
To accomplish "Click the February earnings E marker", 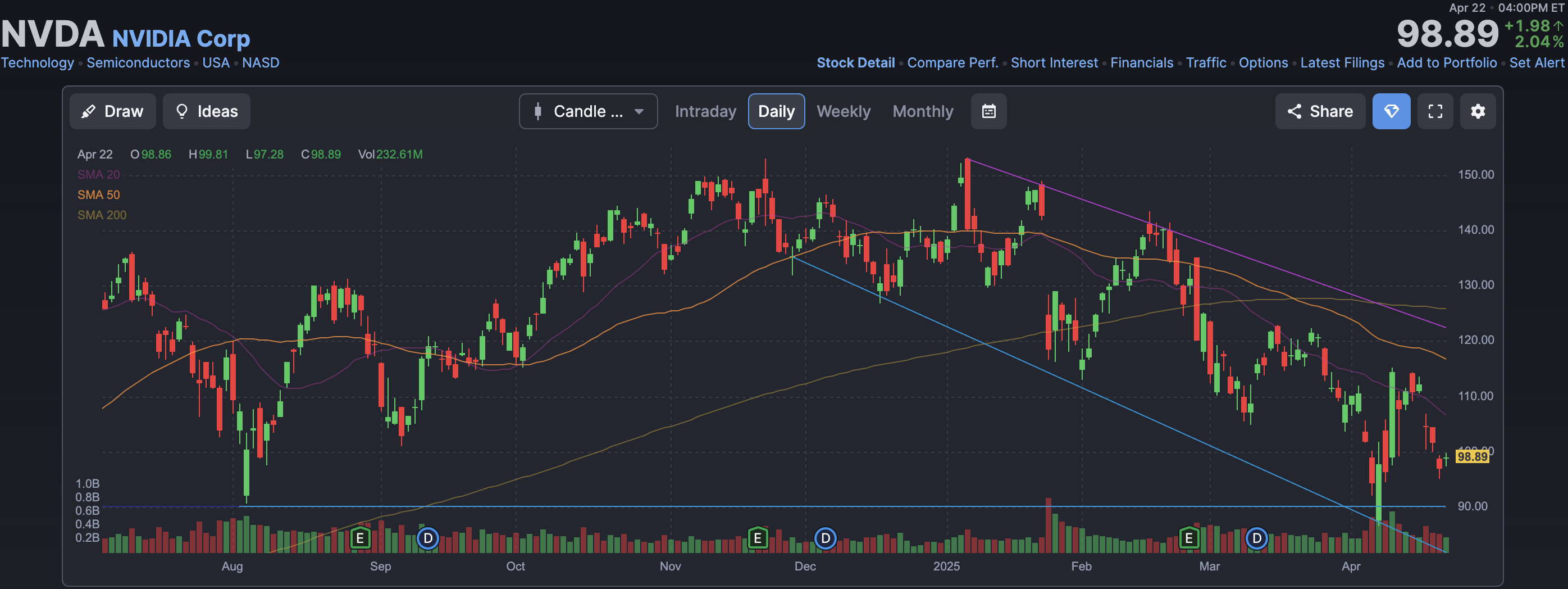I will (x=1188, y=538).
